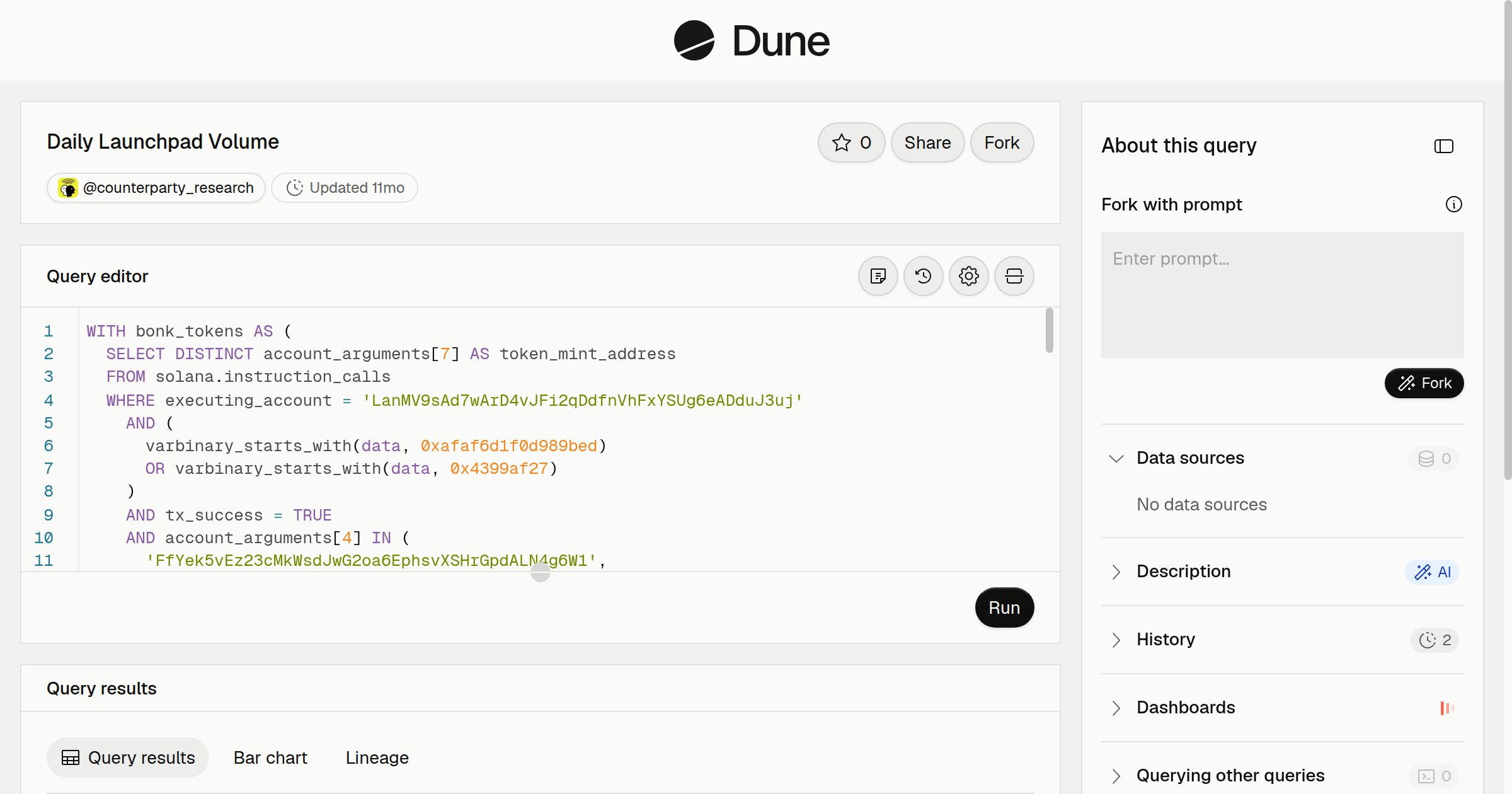
Task: Click the AI badge beside Description
Action: tap(1432, 572)
